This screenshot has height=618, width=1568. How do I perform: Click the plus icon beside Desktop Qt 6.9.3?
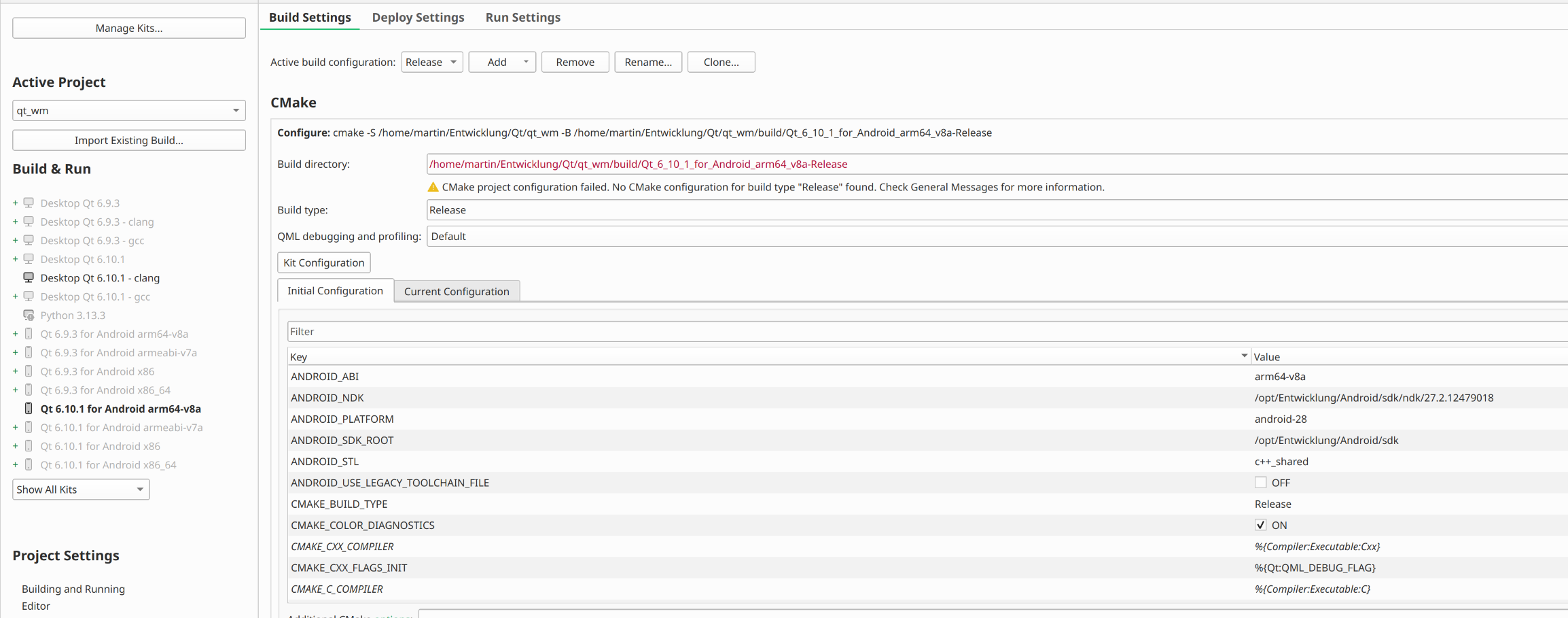click(15, 203)
